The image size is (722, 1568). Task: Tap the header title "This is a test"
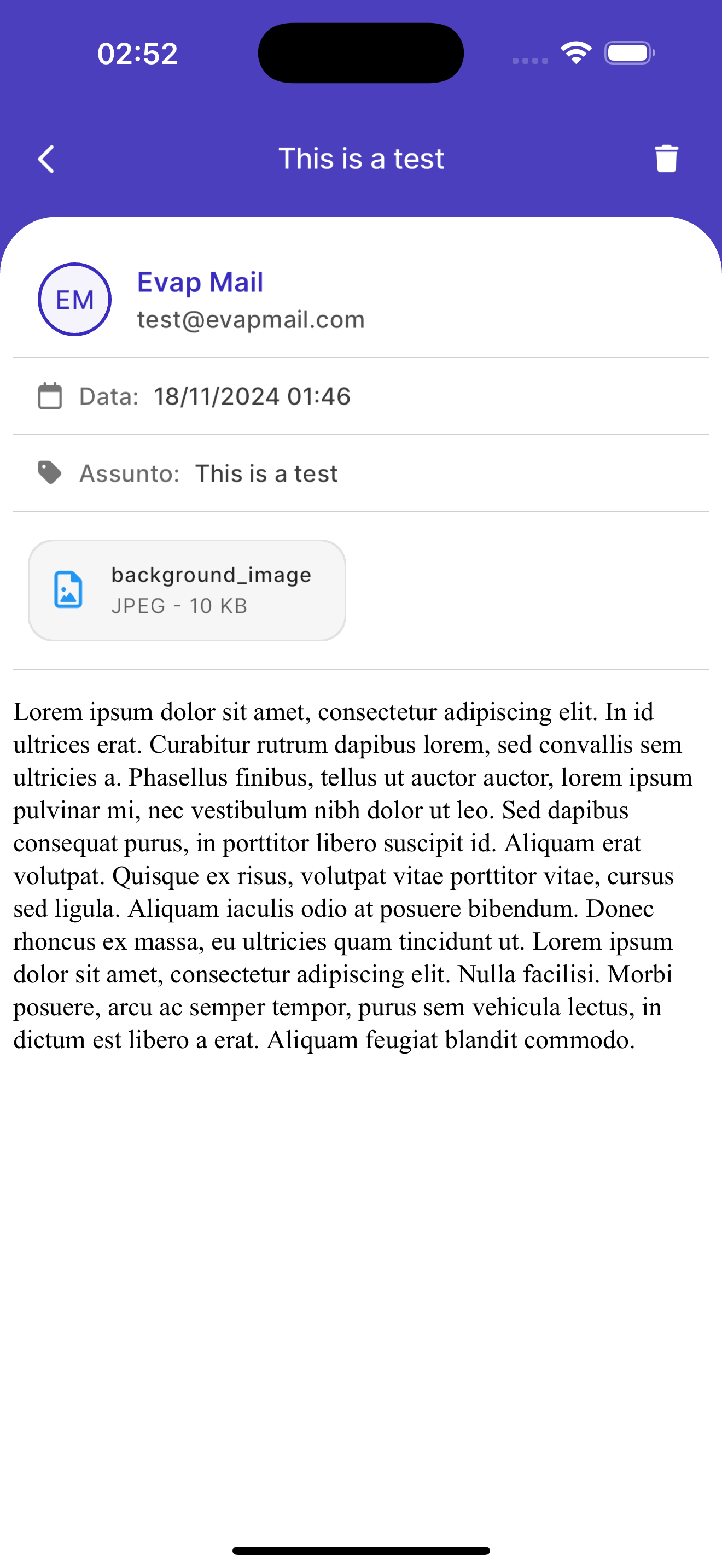coord(361,159)
